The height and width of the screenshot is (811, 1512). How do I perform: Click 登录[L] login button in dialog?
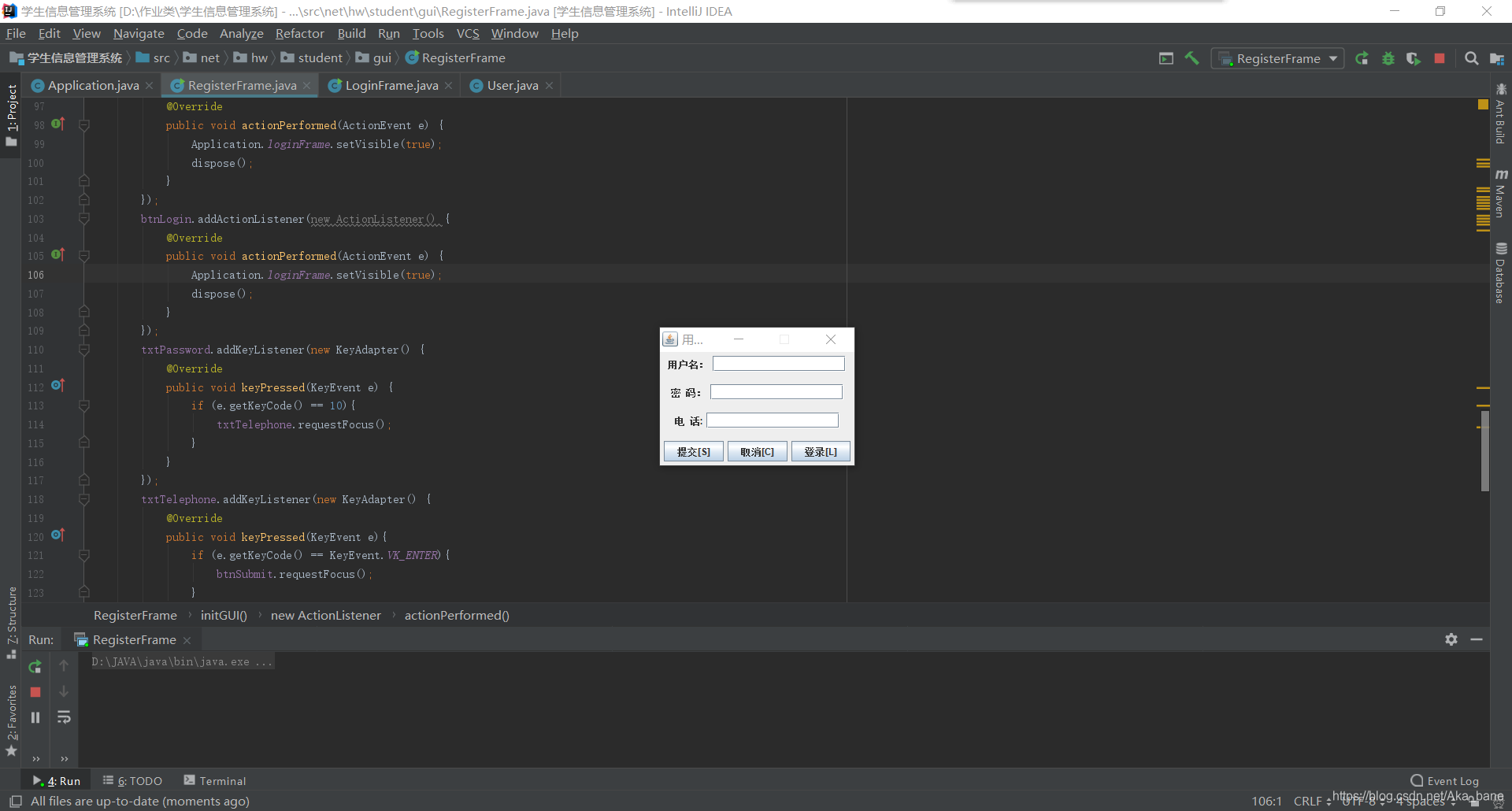tap(821, 452)
